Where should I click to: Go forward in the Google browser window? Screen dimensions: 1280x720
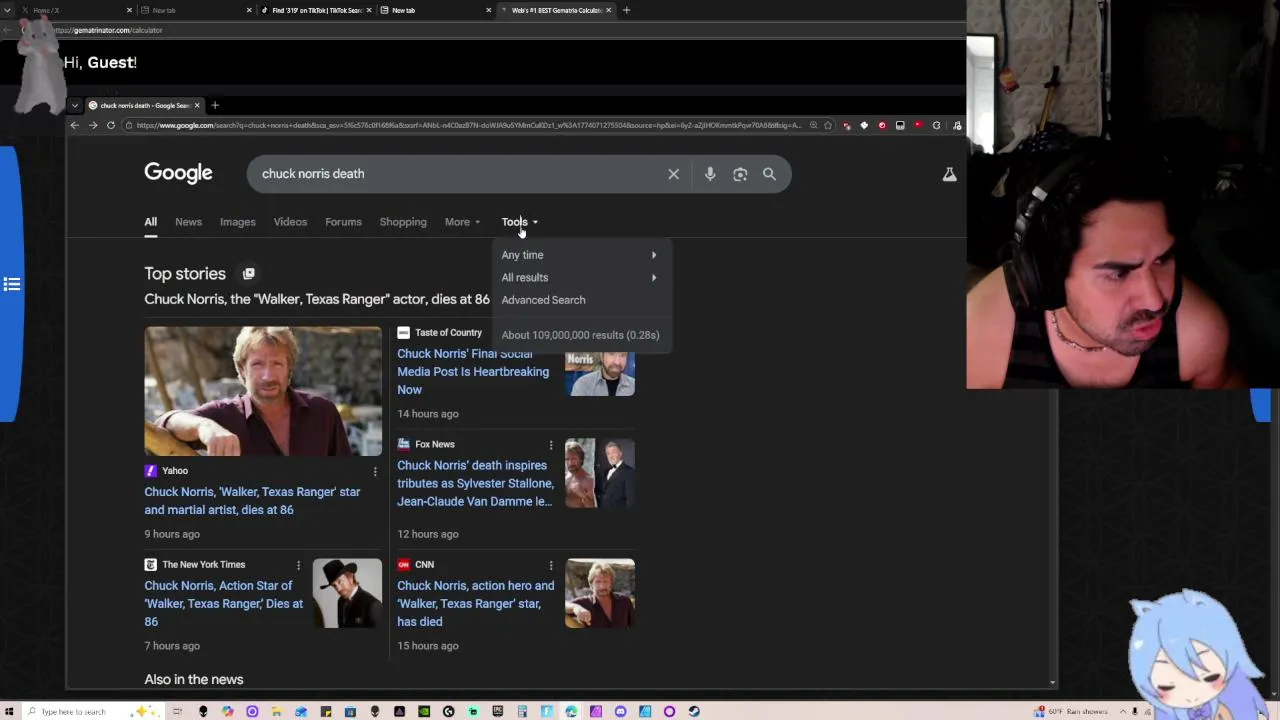point(93,125)
